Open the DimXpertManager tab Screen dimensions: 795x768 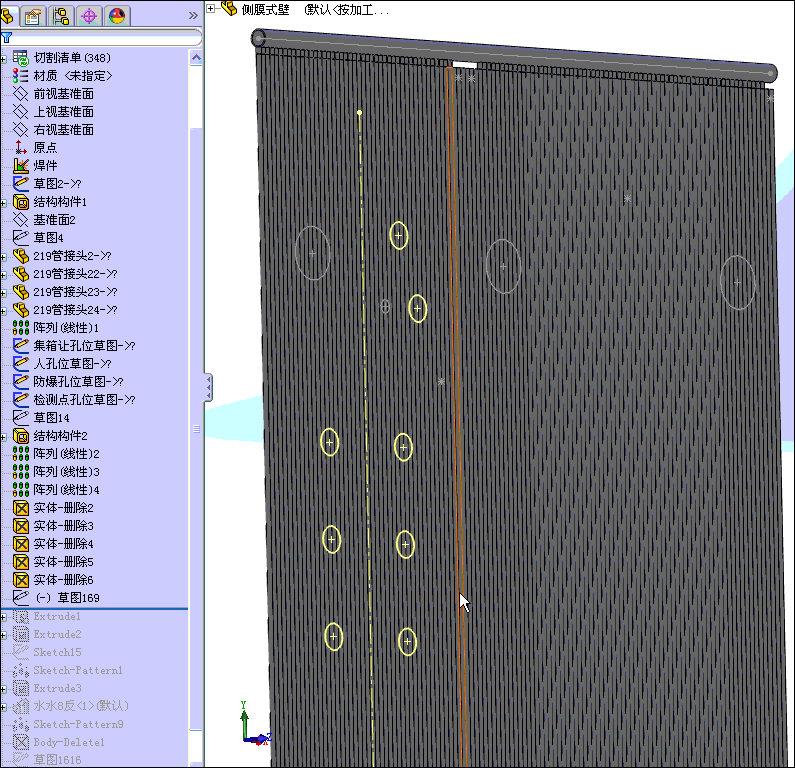89,16
